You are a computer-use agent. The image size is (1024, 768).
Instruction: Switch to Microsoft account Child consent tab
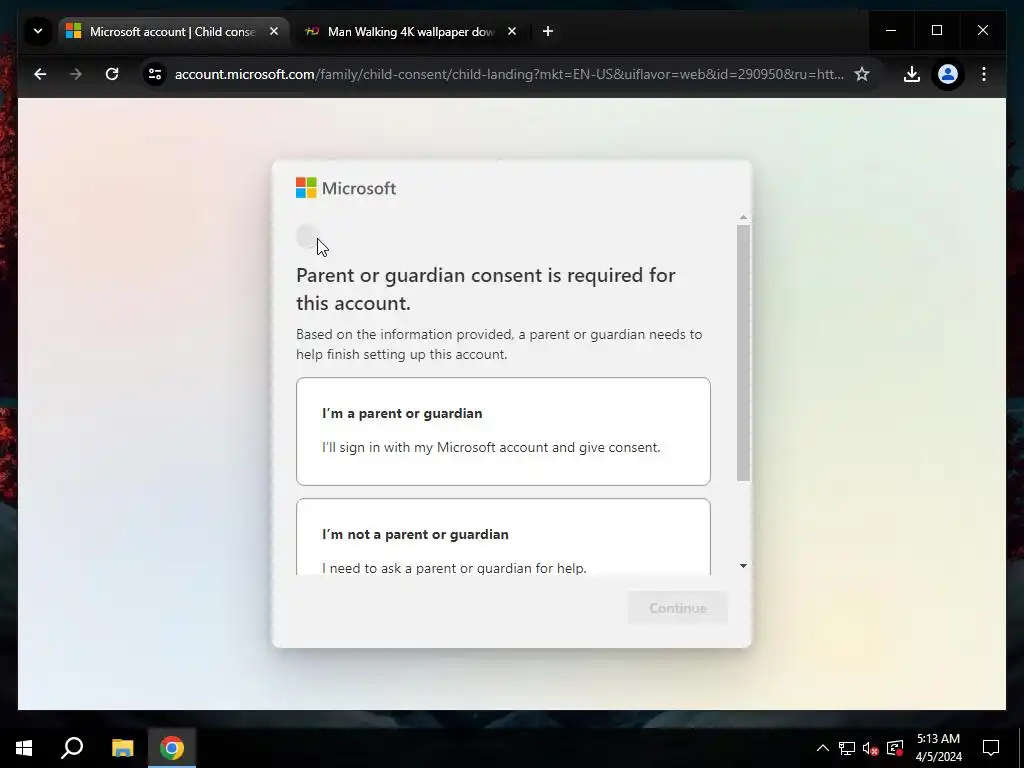(x=174, y=31)
